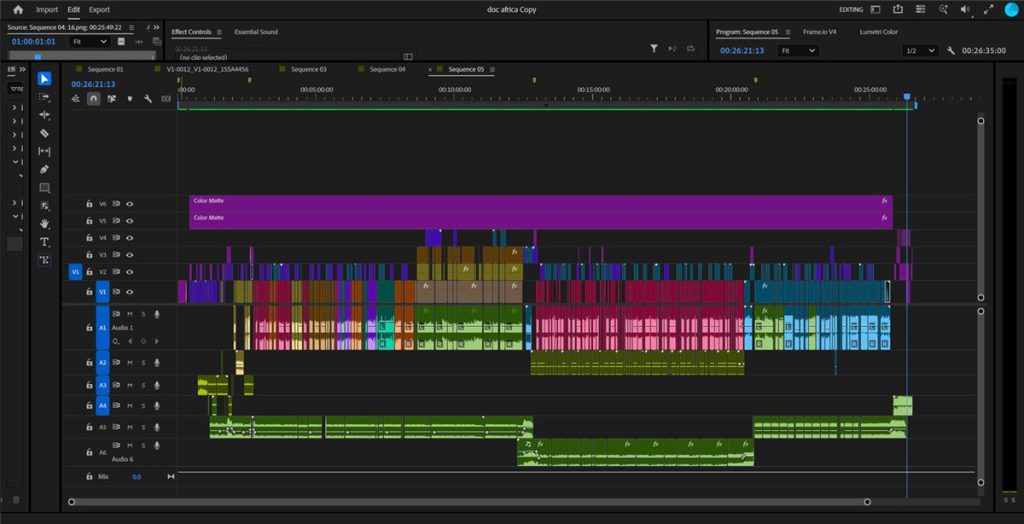
Task: Solo track A2 with S button
Action: click(144, 363)
